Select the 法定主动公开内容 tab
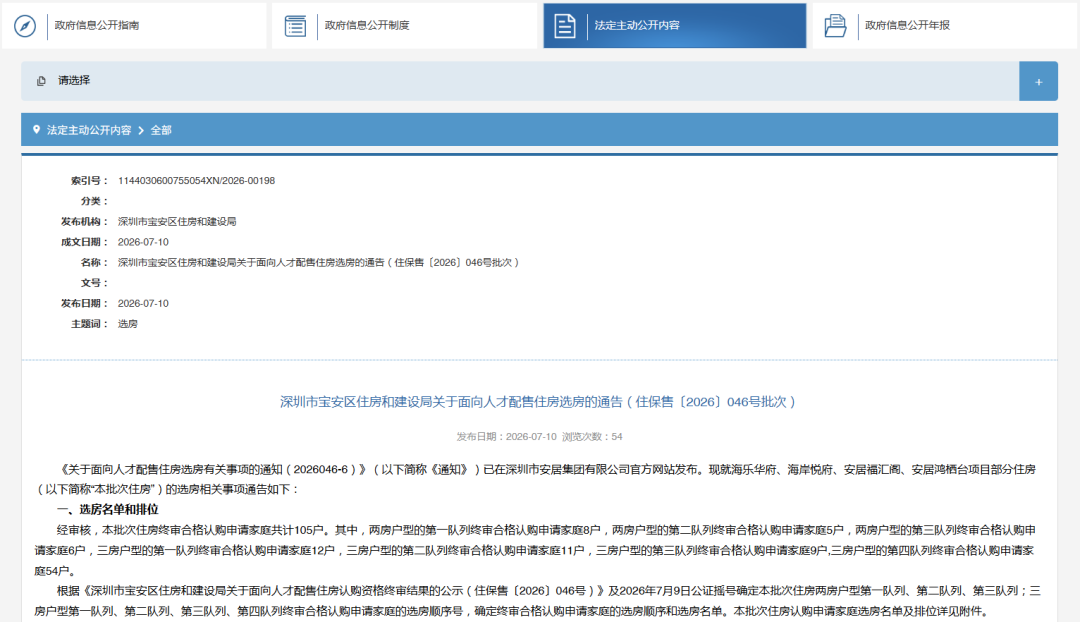 (674, 25)
